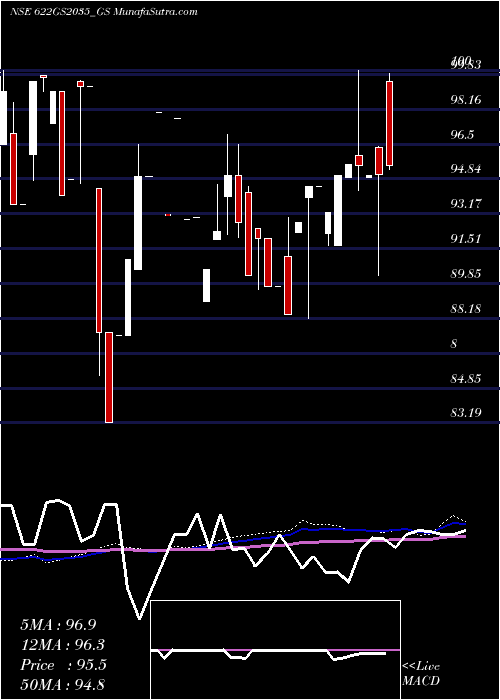Select the 84.85 price axis label
Image resolution: width=500 pixels, height=700 pixels.
coord(466,379)
